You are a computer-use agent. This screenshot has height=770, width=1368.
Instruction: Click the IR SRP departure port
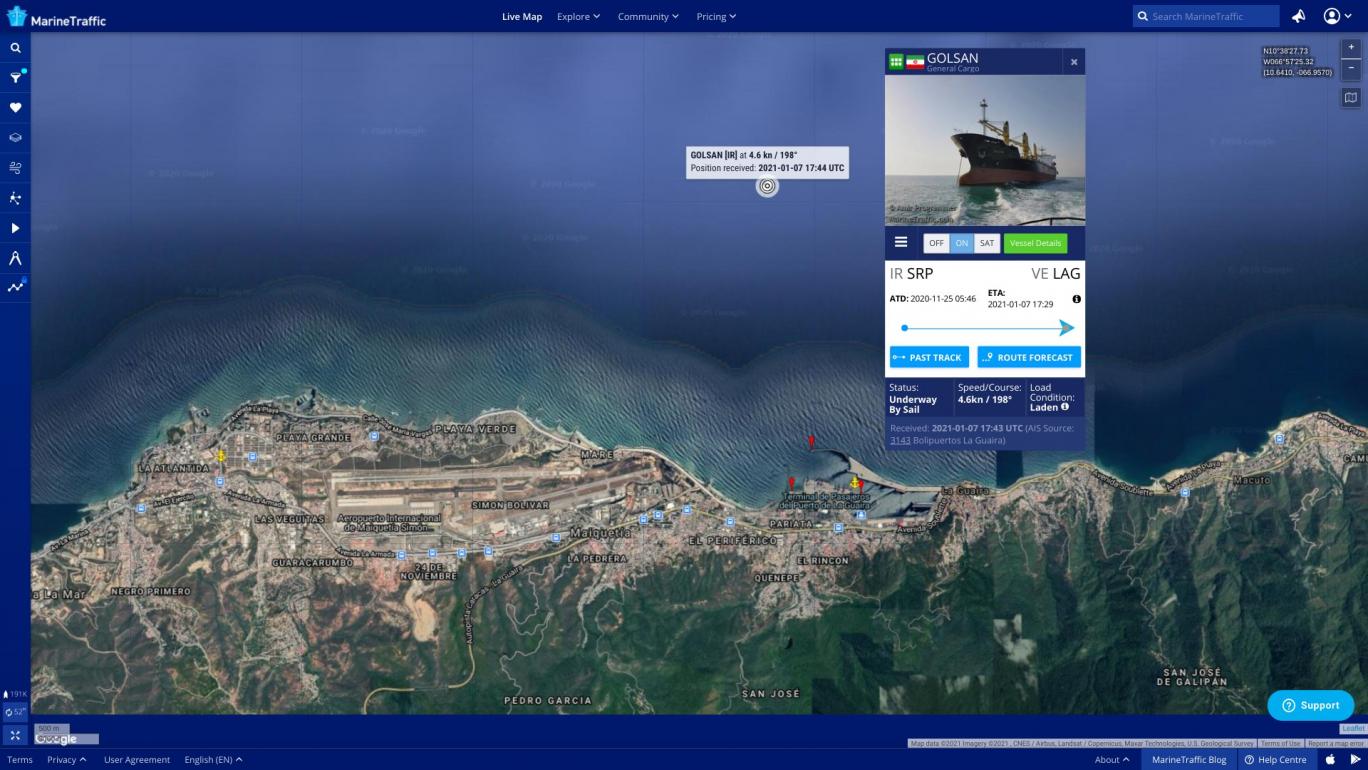pos(911,273)
